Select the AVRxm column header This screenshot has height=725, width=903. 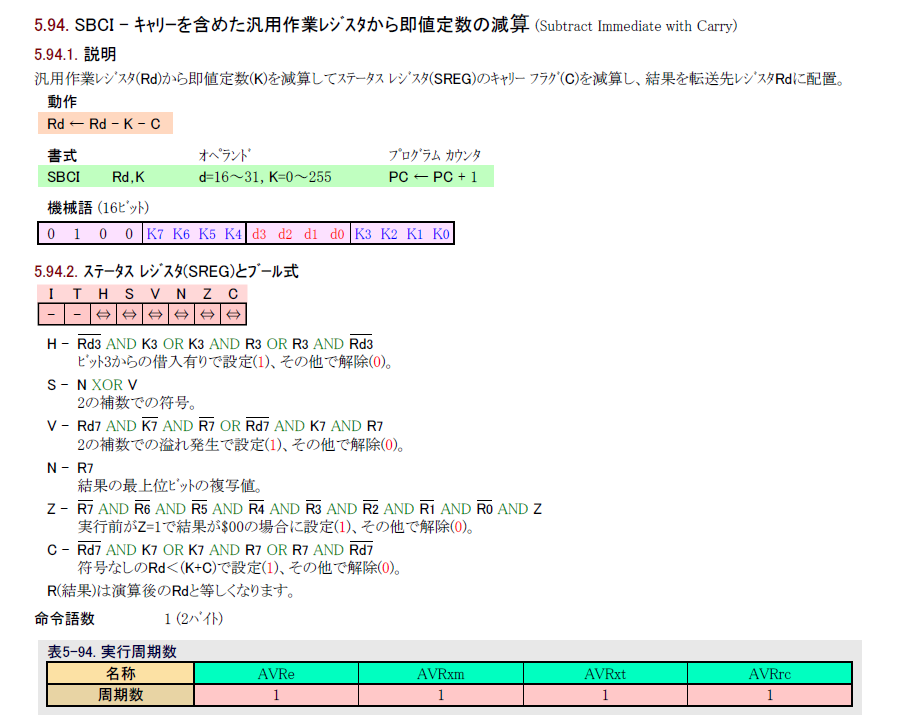(x=440, y=673)
